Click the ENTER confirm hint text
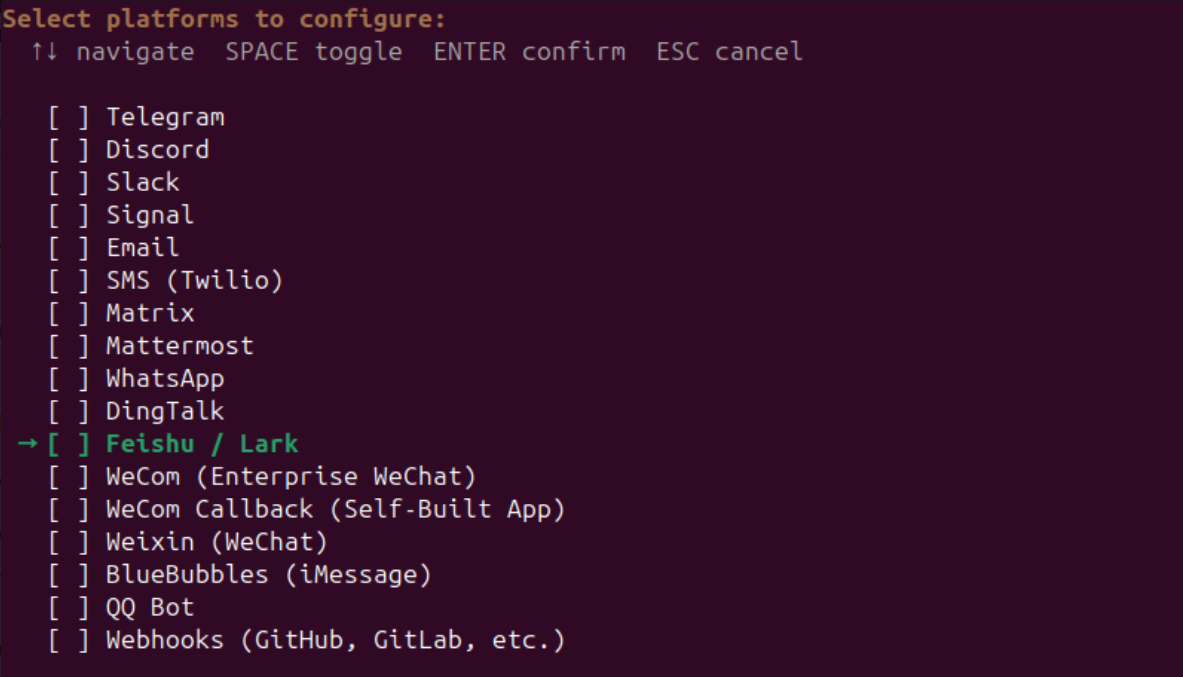The image size is (1183, 677). pos(529,51)
